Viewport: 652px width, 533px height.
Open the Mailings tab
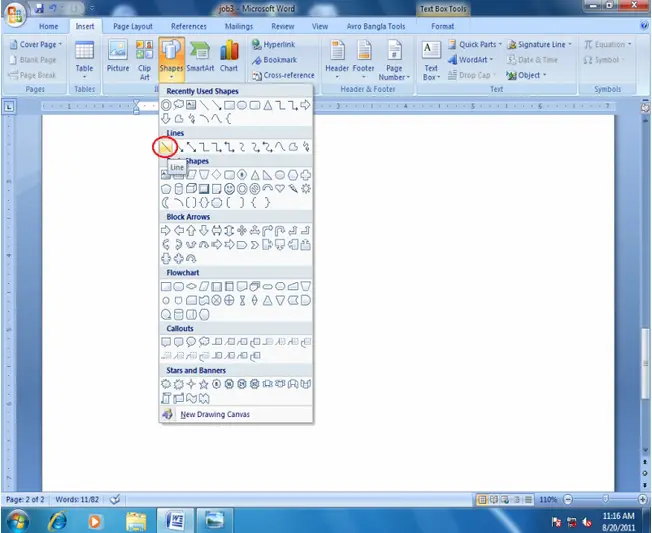239,26
